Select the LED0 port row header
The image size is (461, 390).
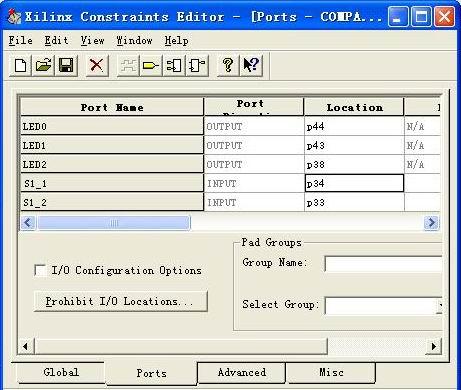[112, 126]
